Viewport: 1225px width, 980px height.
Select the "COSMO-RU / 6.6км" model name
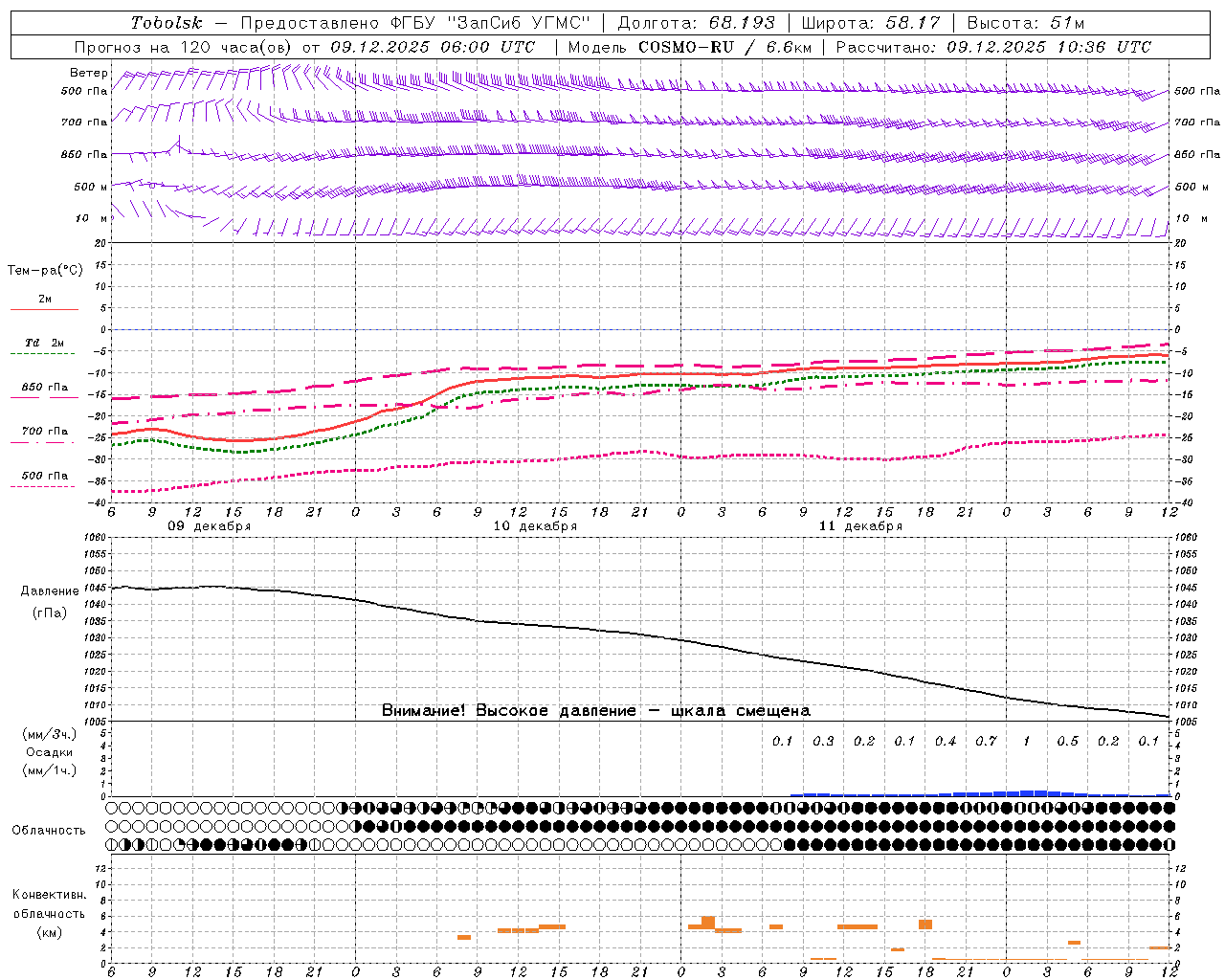[x=725, y=47]
